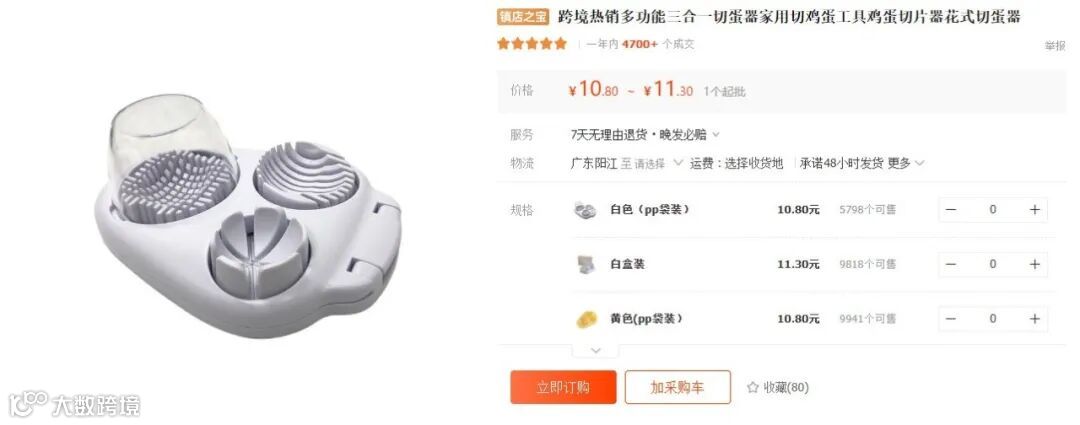Click the 镇店之宝 badge
This screenshot has width=1080, height=425.
523,17
